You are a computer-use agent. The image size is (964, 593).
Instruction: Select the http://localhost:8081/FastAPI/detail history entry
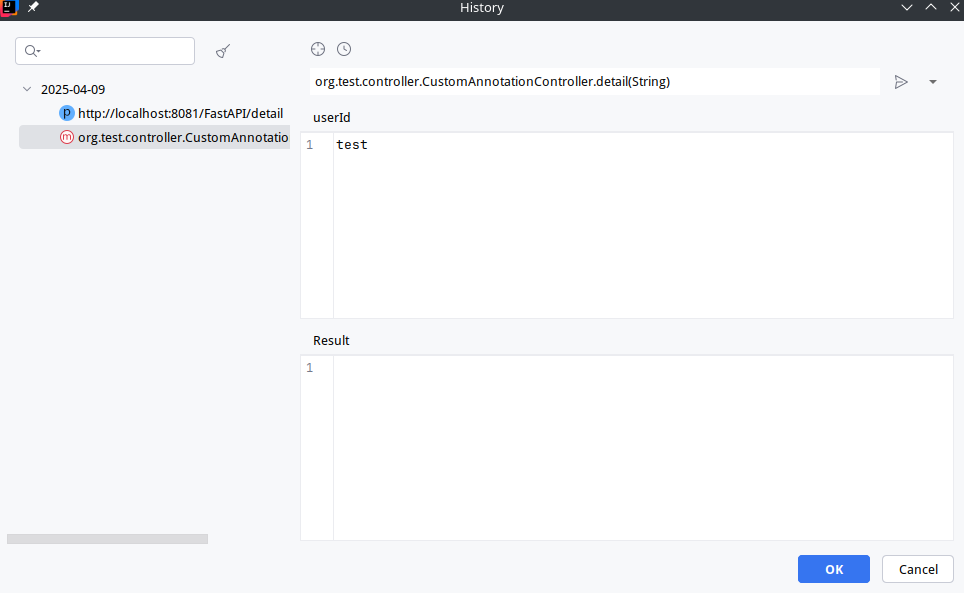pos(180,113)
